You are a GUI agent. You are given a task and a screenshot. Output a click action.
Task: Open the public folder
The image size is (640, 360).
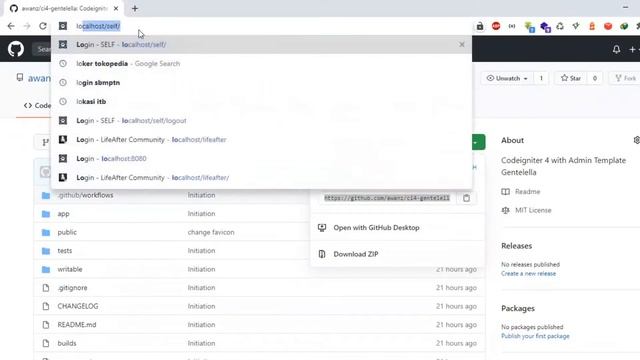click(x=67, y=232)
